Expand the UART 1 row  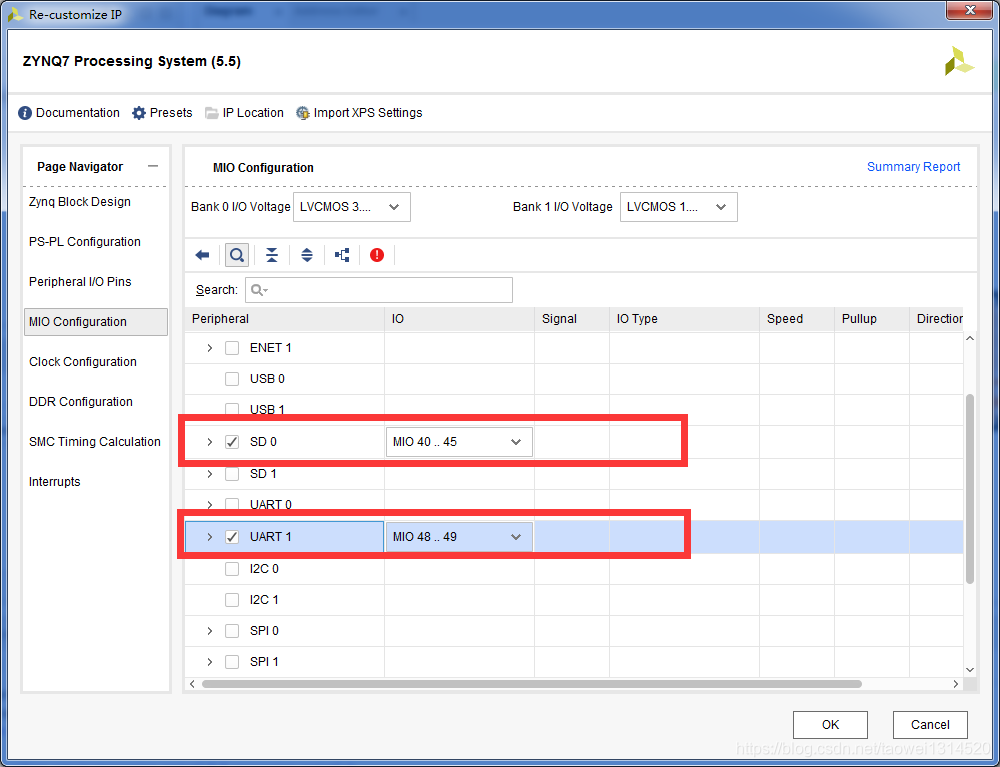[210, 537]
